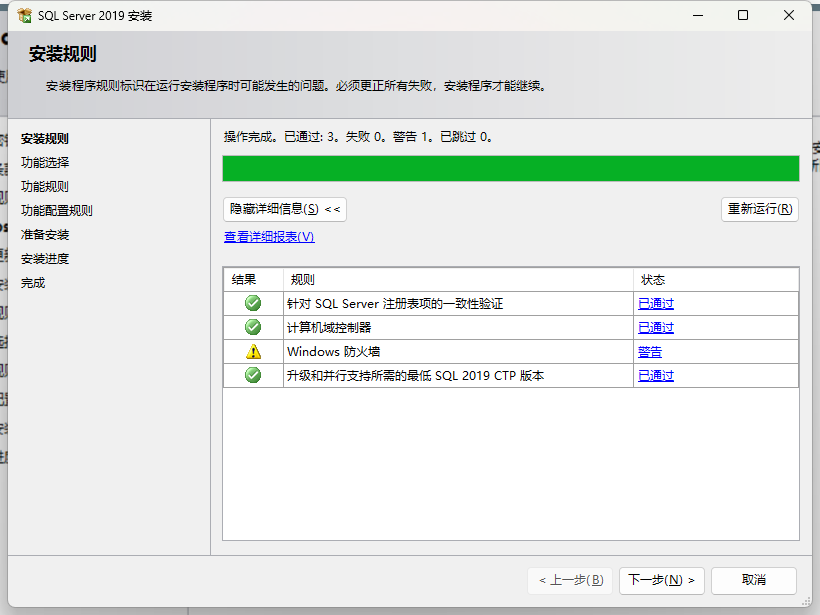Viewport: 820px width, 615px height.
Task: Open the 查看详细报表(V) link
Action: tap(269, 237)
